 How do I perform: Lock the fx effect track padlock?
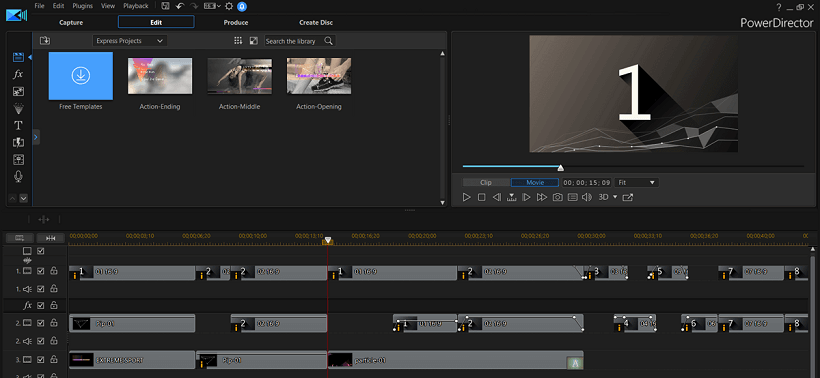[x=53, y=305]
